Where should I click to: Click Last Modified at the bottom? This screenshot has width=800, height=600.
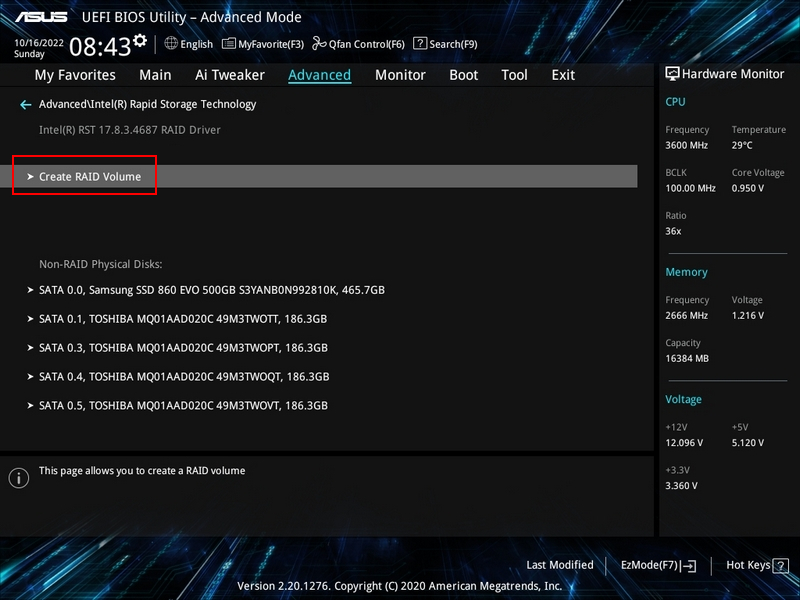(x=560, y=565)
